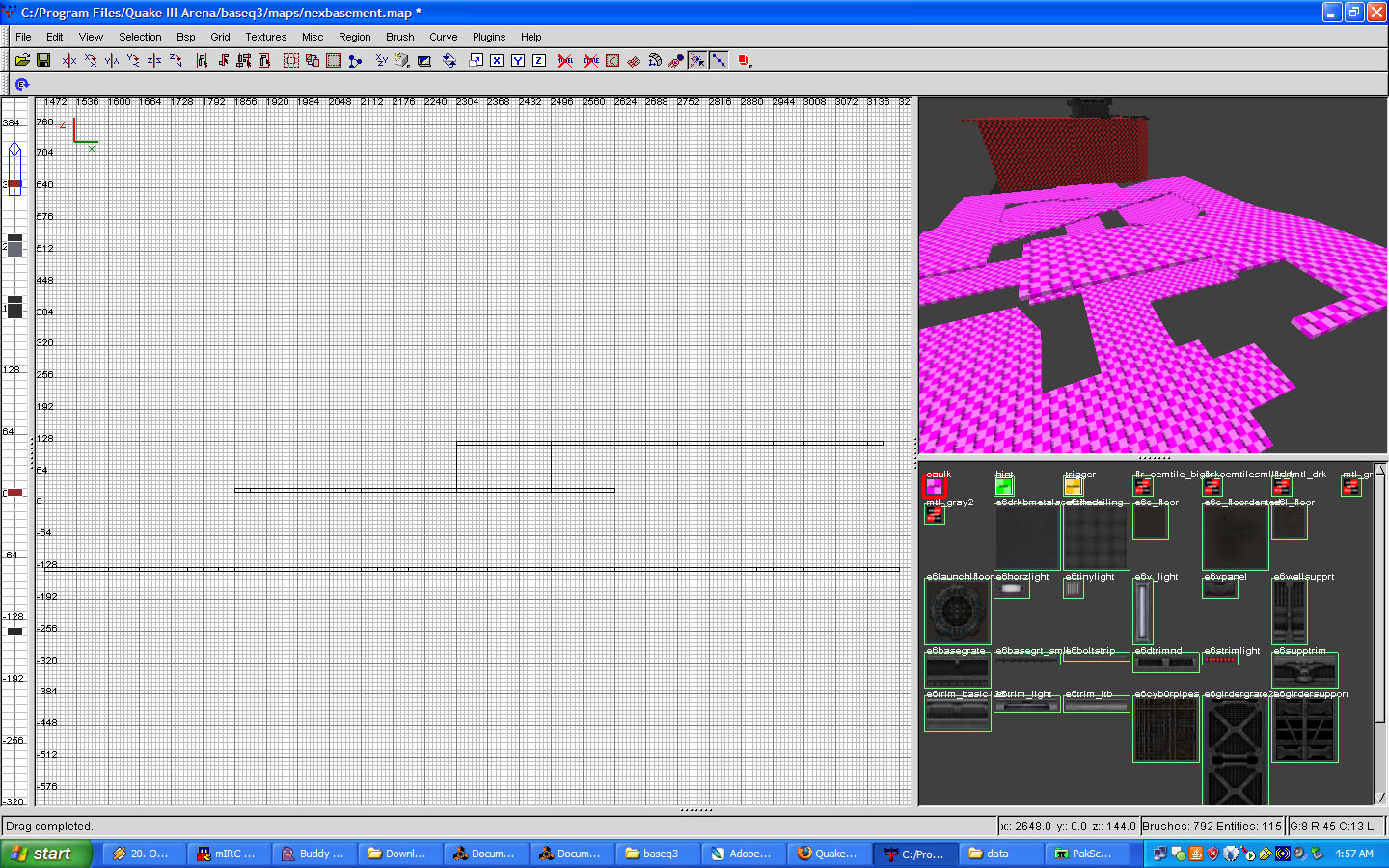The height and width of the screenshot is (868, 1389).
Task: Flip selection on the z-axis
Action: (154, 60)
